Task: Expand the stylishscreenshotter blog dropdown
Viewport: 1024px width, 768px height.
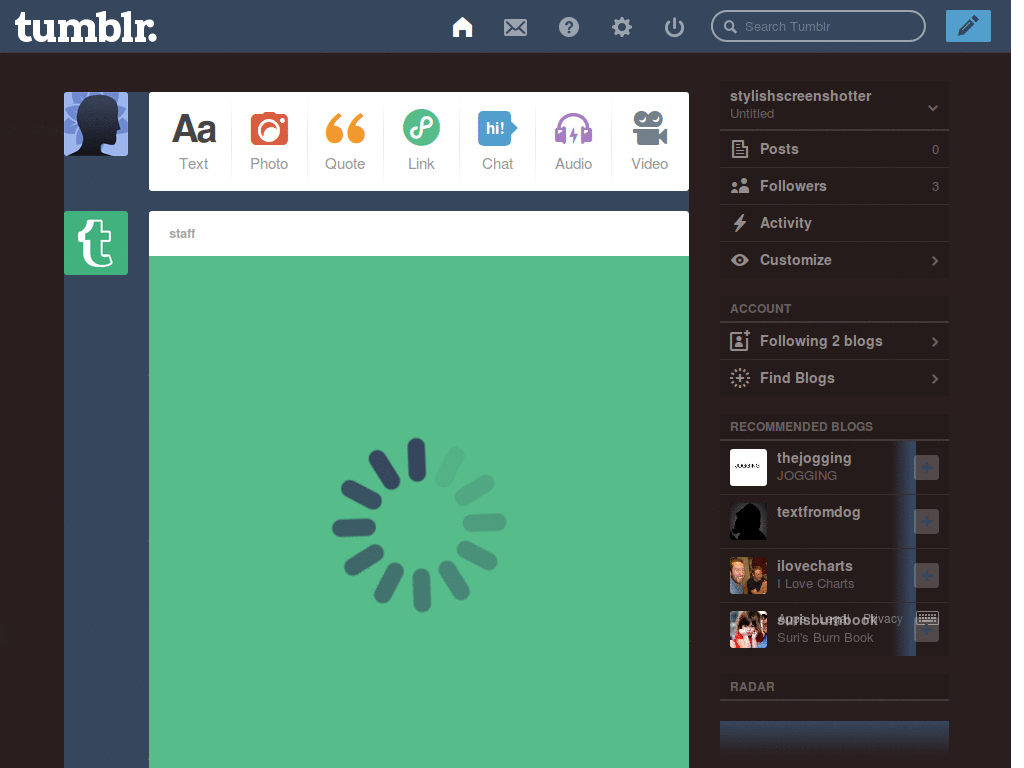Action: coord(933,108)
